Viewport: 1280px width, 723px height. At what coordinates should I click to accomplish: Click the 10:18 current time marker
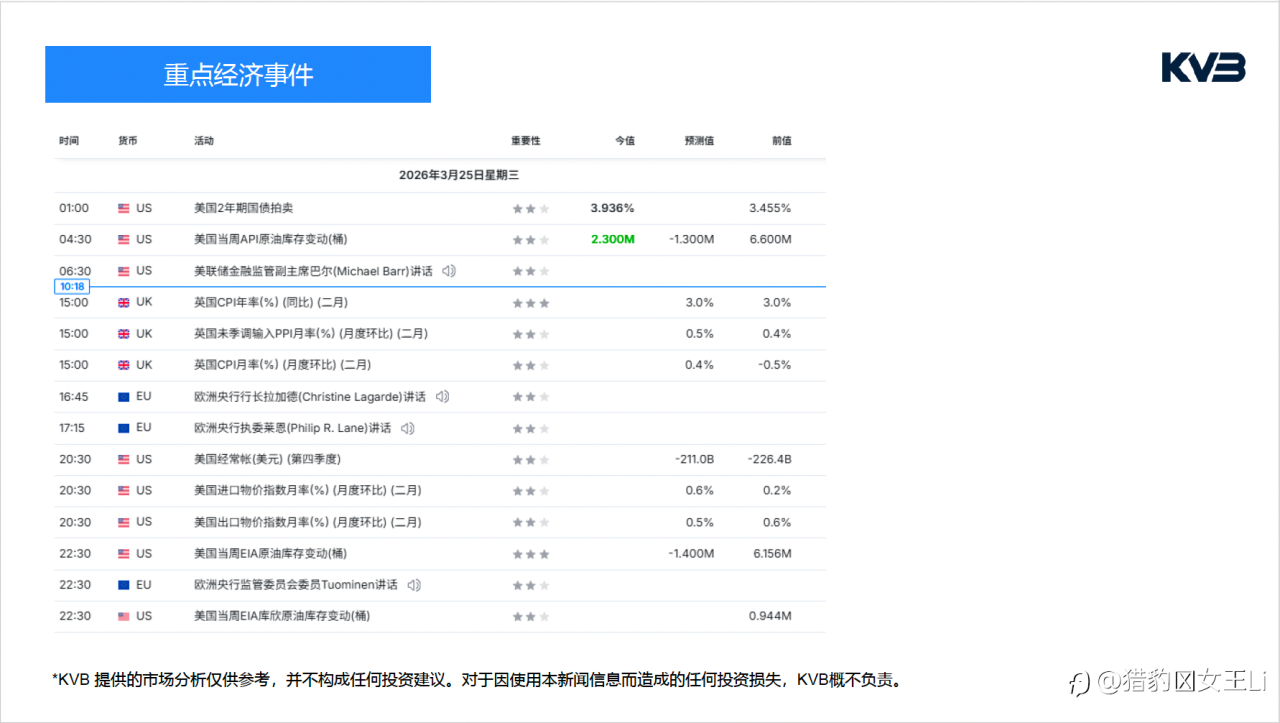pos(72,287)
